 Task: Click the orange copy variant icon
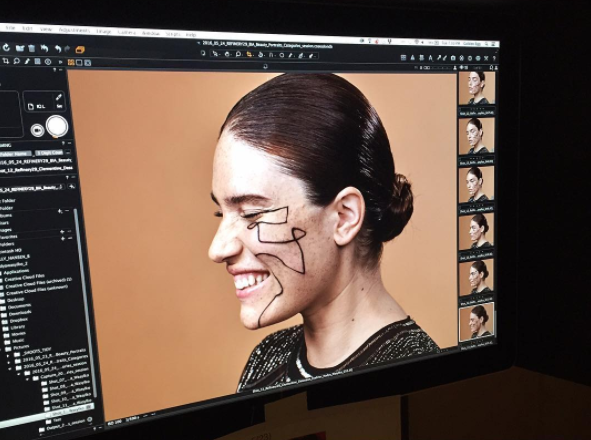80,49
